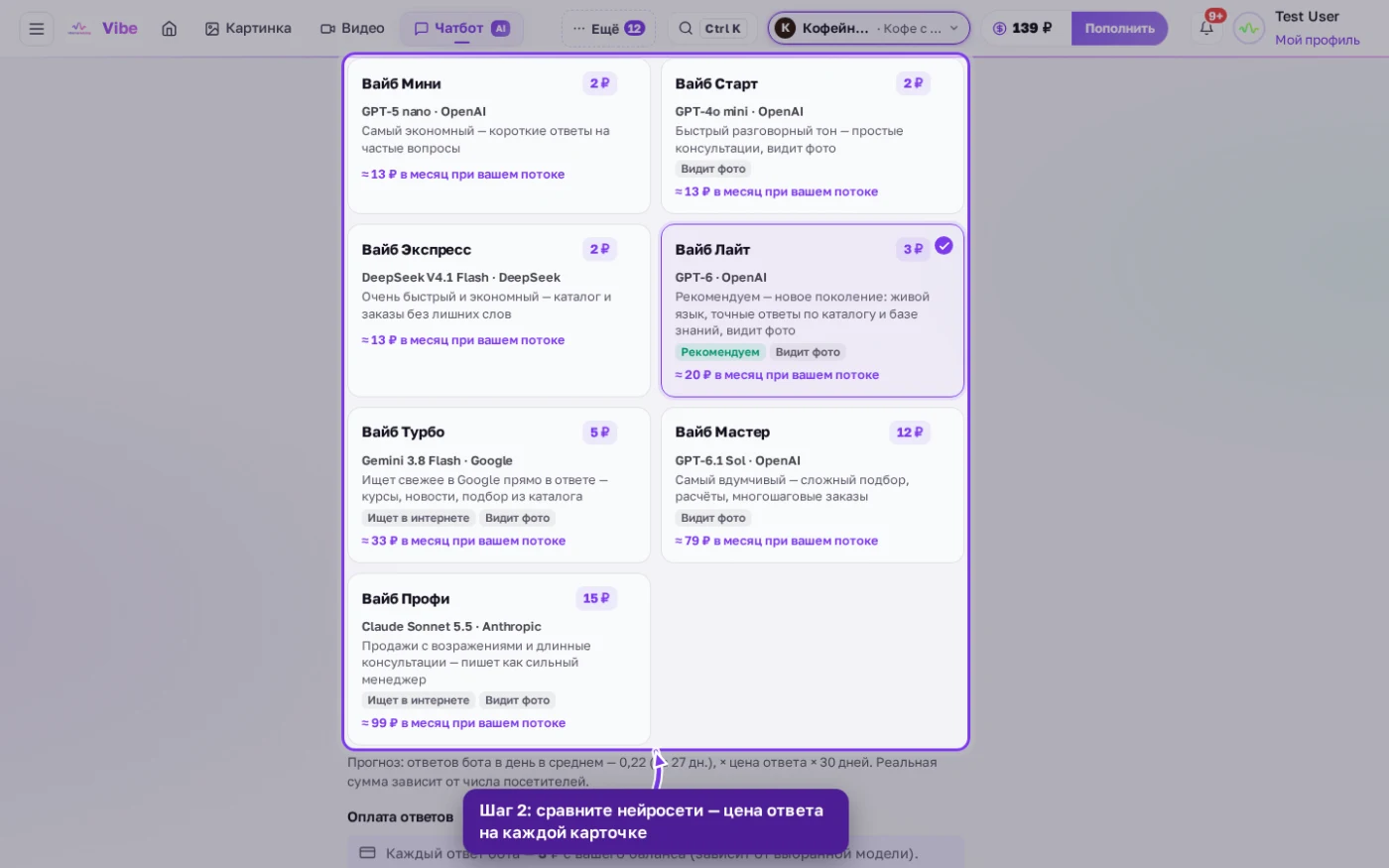
Task: Expand the Ещё menu
Action: tap(609, 29)
